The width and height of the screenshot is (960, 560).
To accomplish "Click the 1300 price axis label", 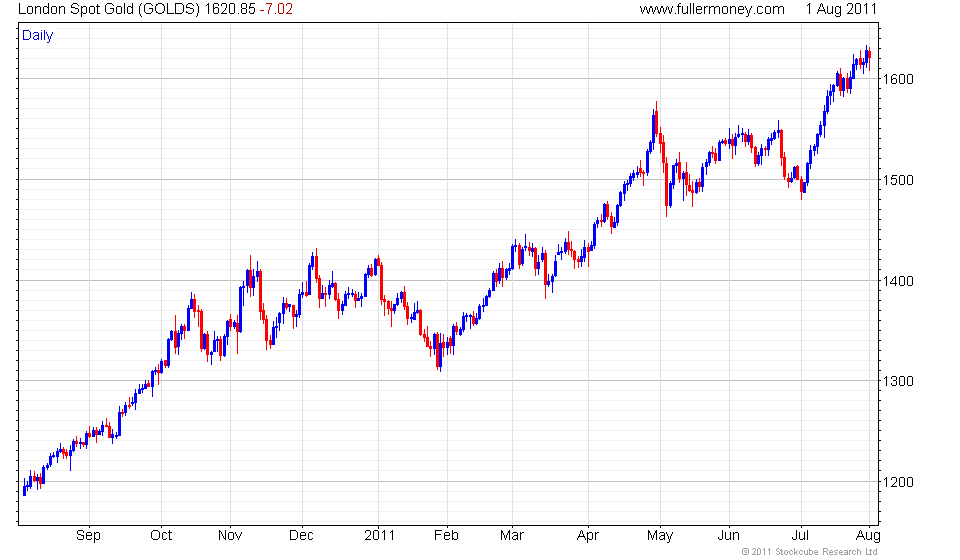I will (x=898, y=381).
